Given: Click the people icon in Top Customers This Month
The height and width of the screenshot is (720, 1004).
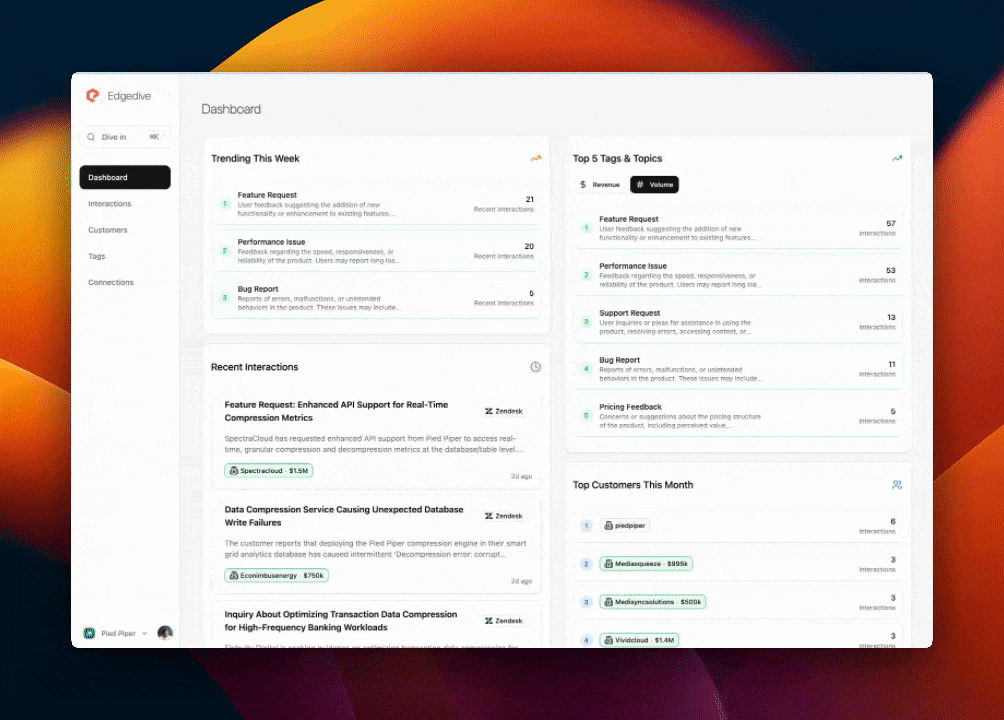Looking at the screenshot, I should coord(897,485).
